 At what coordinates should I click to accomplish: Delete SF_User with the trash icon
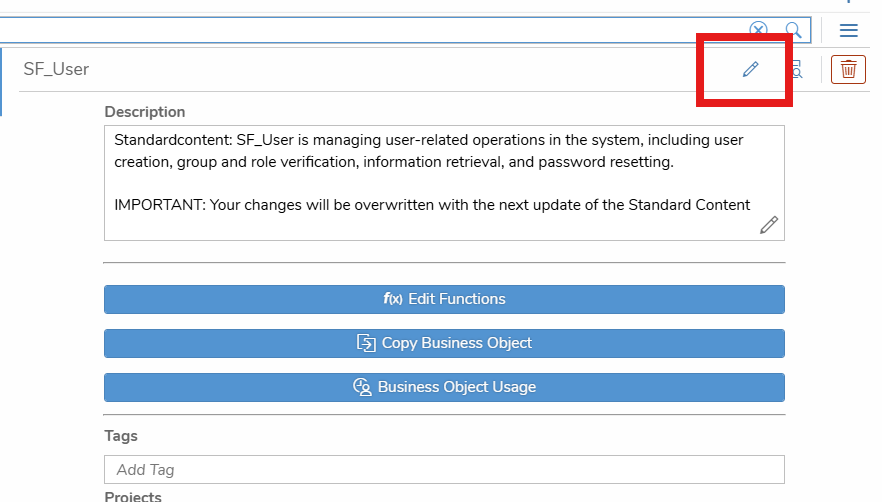click(x=848, y=69)
